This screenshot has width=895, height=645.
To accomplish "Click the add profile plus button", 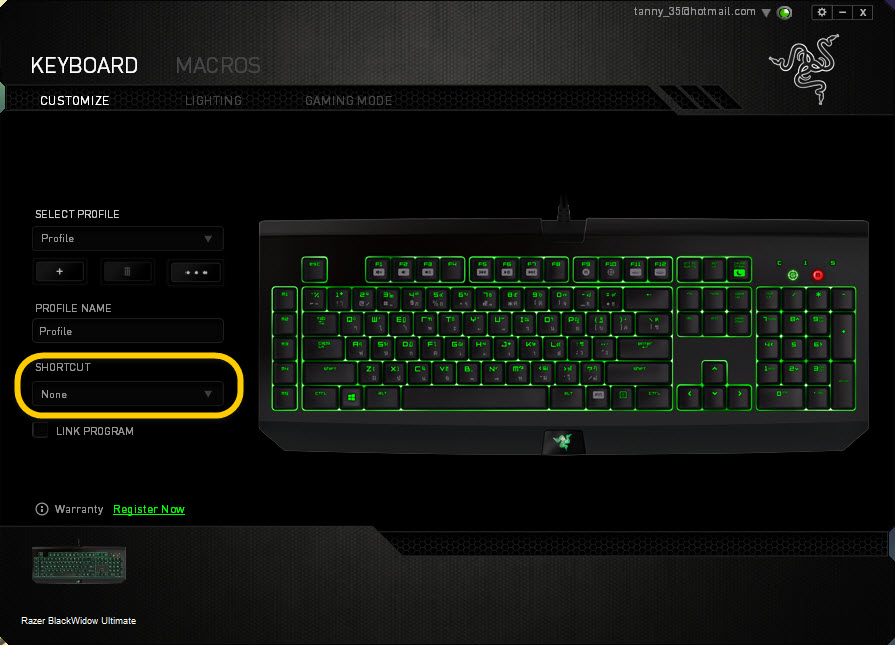I will tap(60, 272).
